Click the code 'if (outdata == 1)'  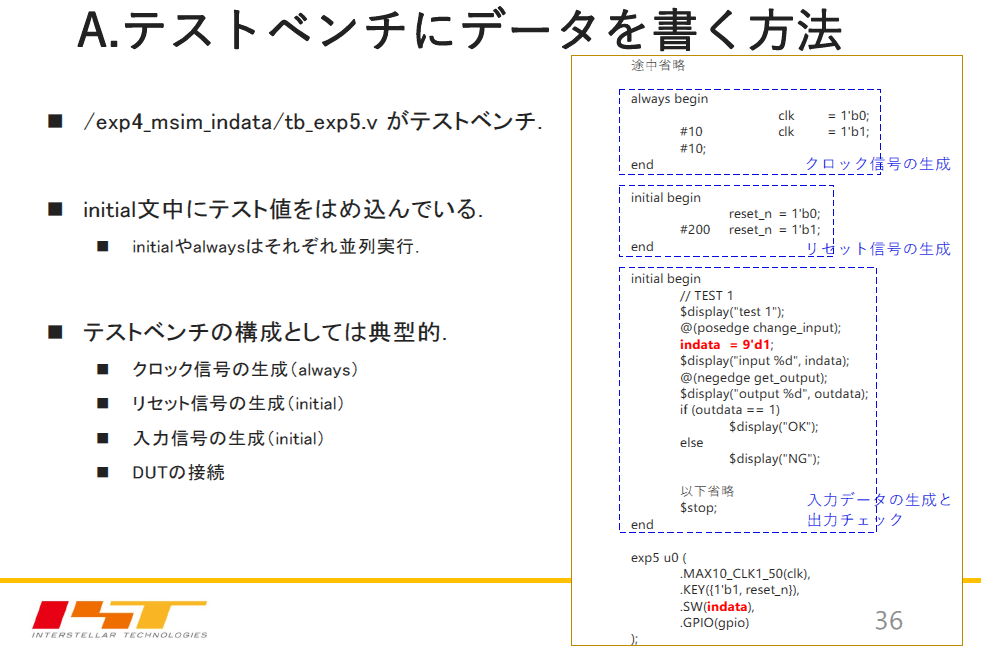729,410
